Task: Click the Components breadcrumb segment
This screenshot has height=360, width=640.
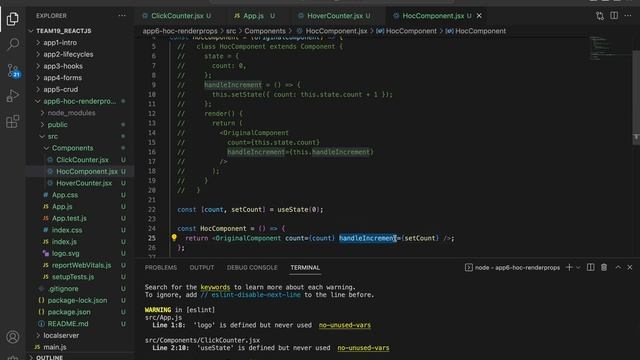Action: (265, 31)
